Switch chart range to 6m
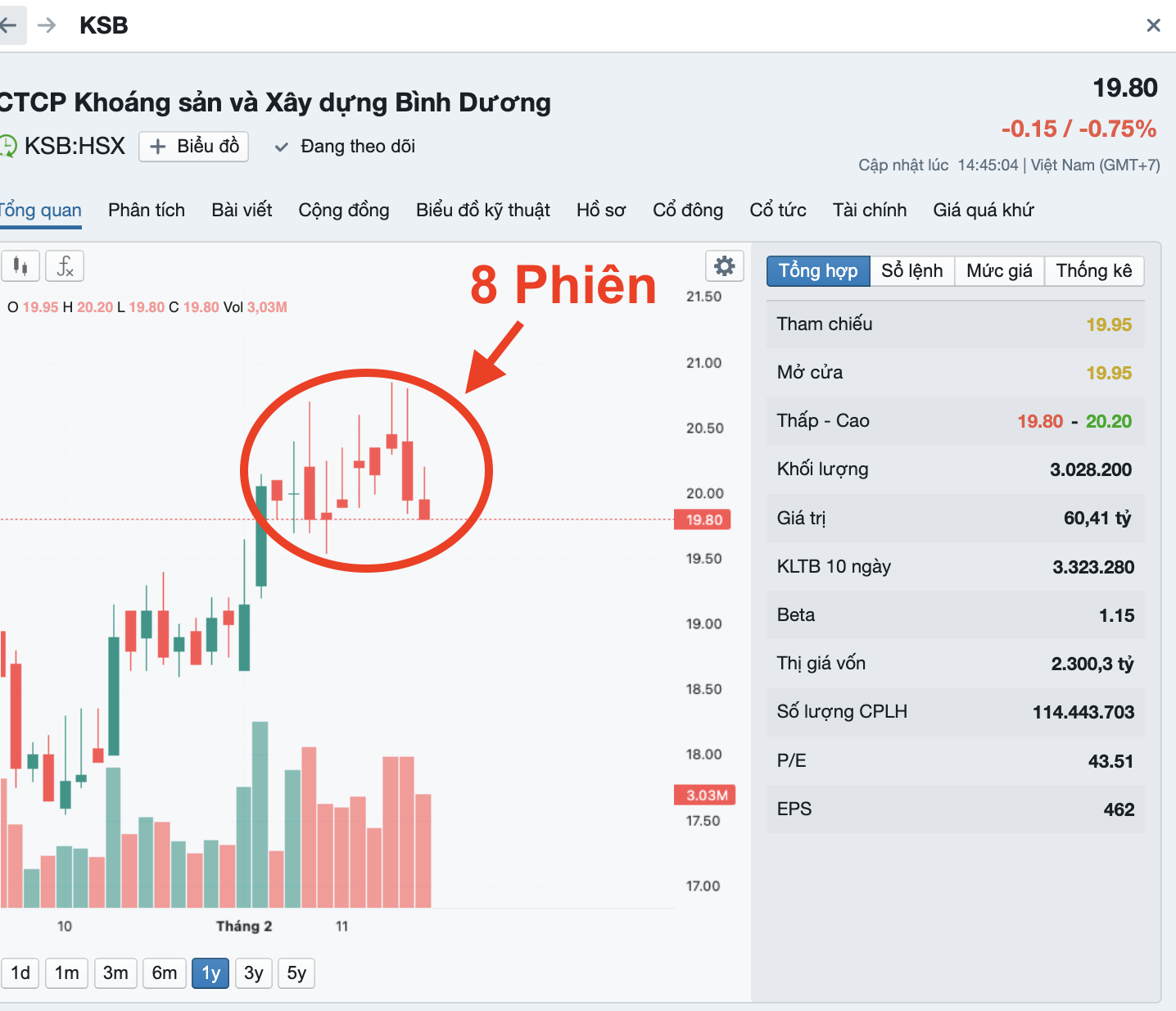This screenshot has height=1011, width=1176. (x=164, y=973)
